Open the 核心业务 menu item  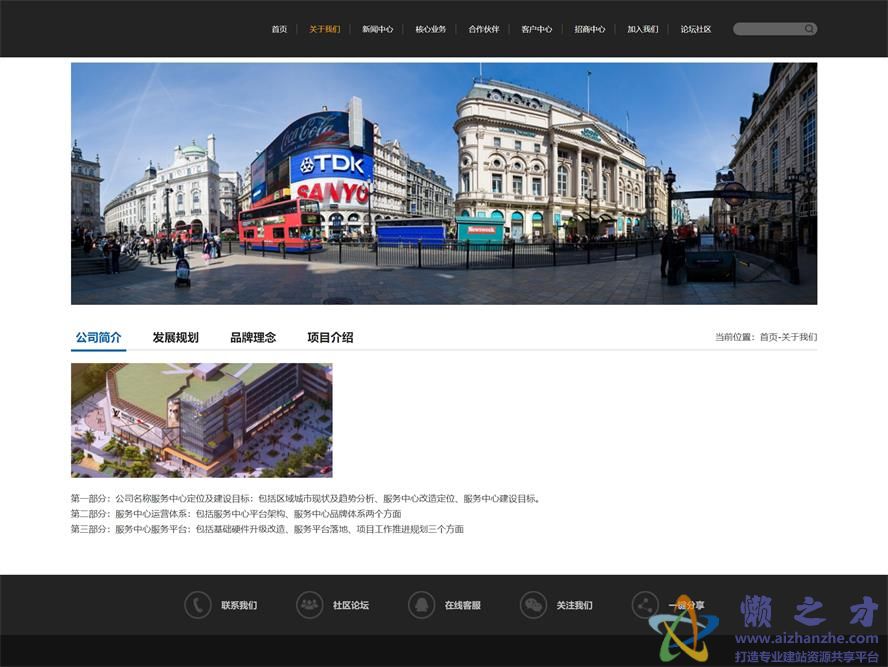tap(431, 29)
